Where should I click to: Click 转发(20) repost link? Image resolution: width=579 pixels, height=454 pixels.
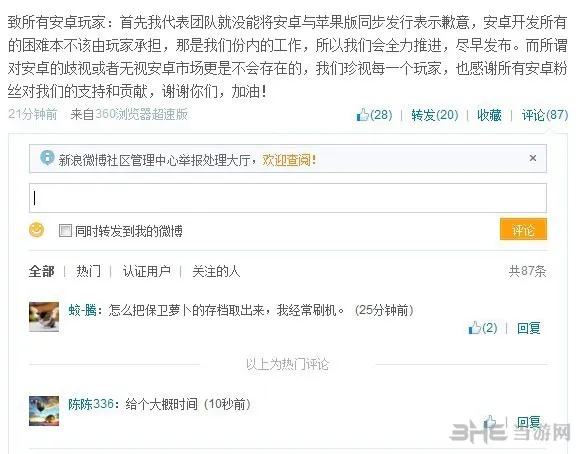pyautogui.click(x=435, y=115)
